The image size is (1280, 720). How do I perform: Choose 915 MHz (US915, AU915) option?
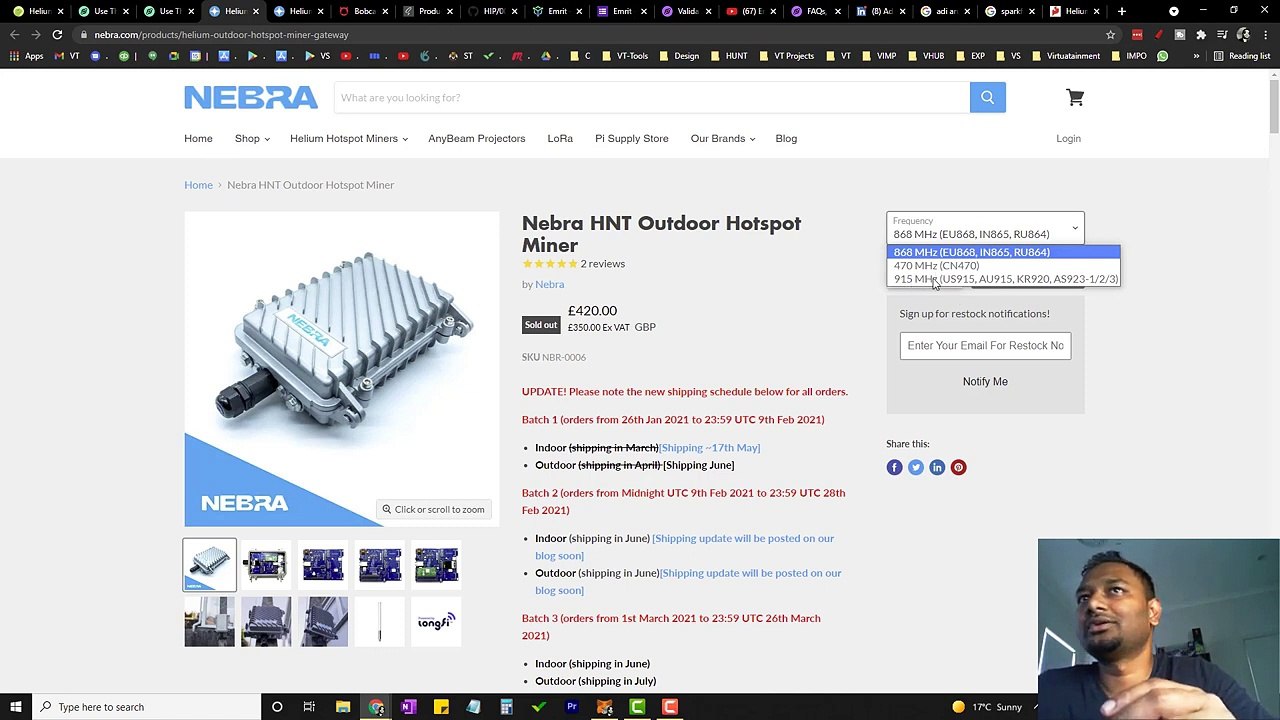(1003, 279)
